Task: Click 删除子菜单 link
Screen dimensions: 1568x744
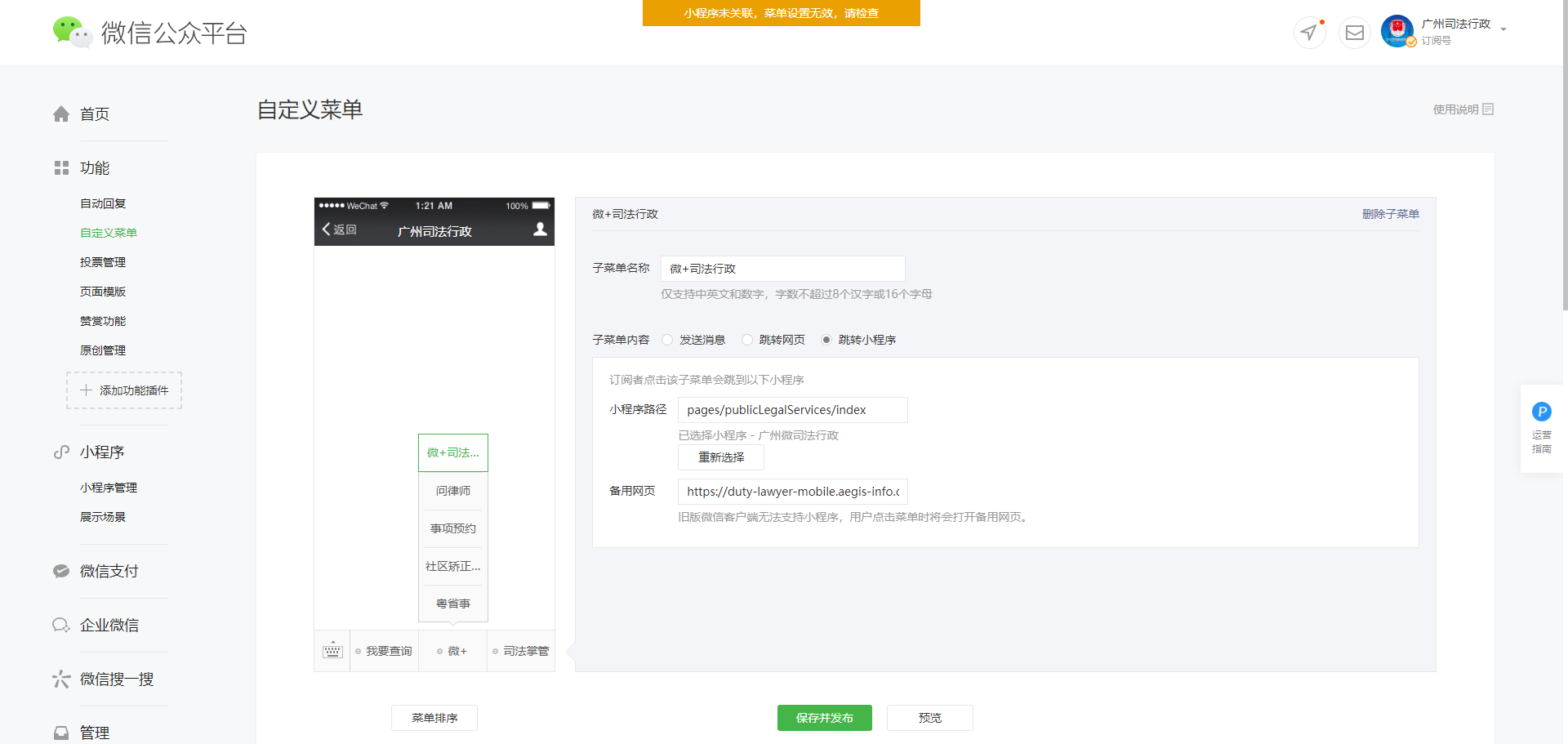Action: 1390,214
